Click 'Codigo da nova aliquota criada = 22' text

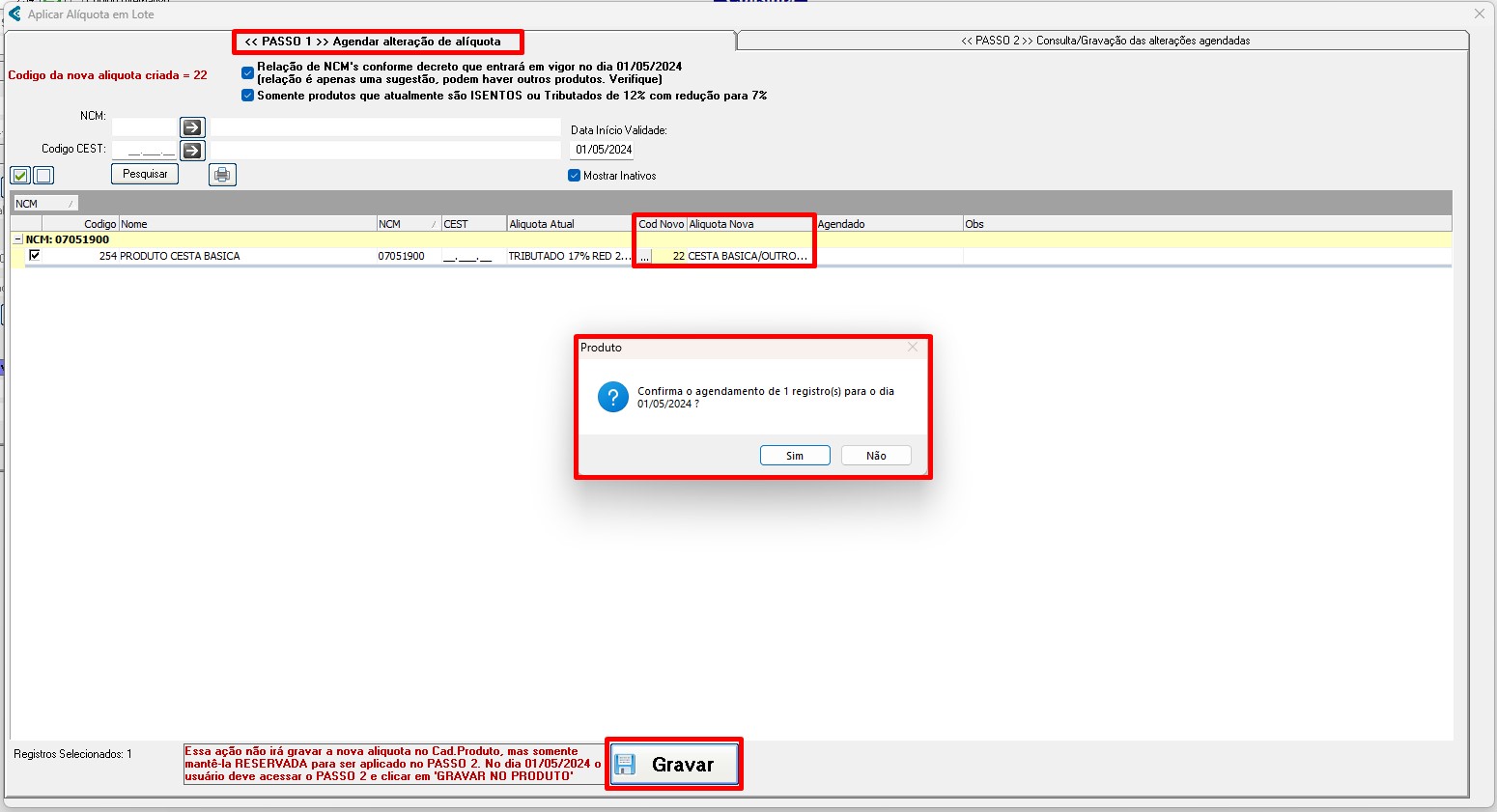pyautogui.click(x=107, y=74)
